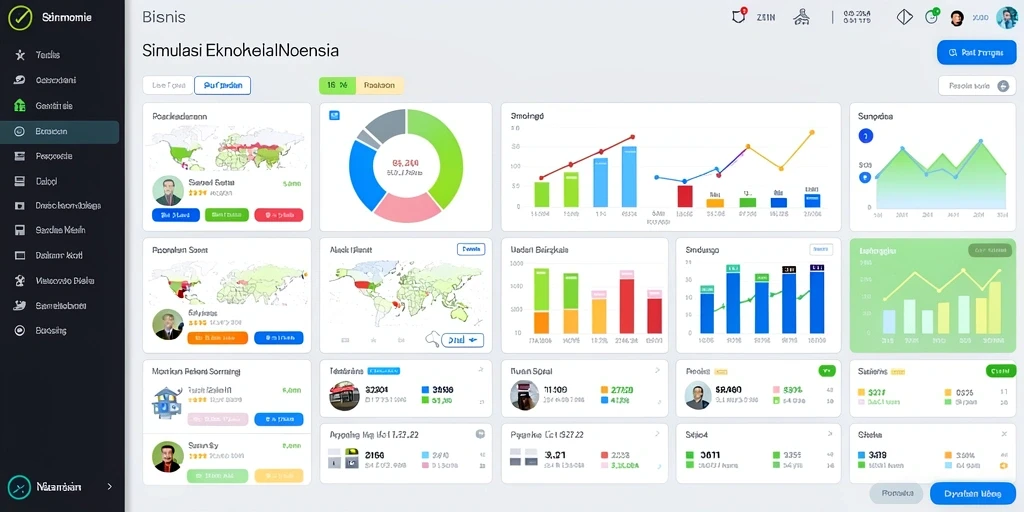Viewport: 1024px width, 512px height.
Task: Expand the bottom sidebar item chevron
Action: [109, 487]
